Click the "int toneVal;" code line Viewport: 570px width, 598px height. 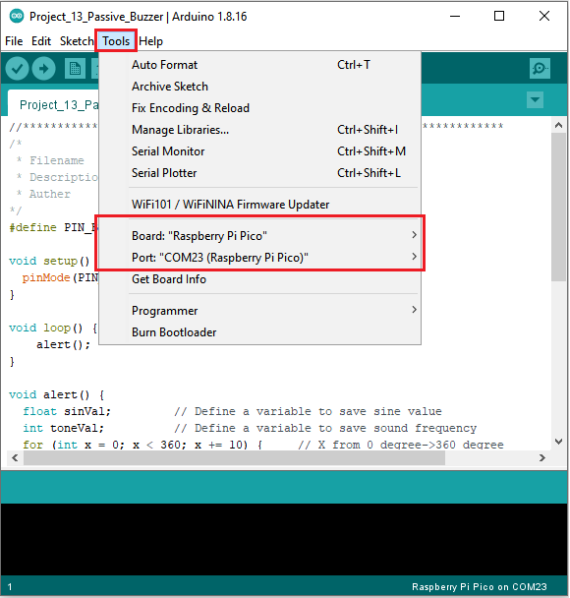[x=63, y=428]
